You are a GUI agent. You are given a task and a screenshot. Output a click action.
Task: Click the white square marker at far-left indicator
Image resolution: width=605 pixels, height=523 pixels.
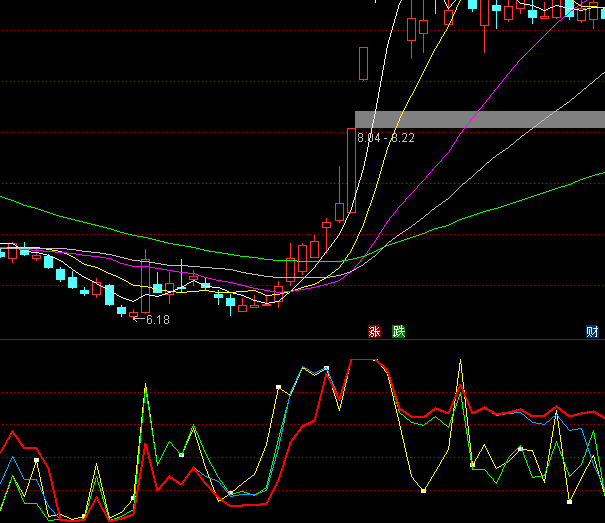point(36,460)
